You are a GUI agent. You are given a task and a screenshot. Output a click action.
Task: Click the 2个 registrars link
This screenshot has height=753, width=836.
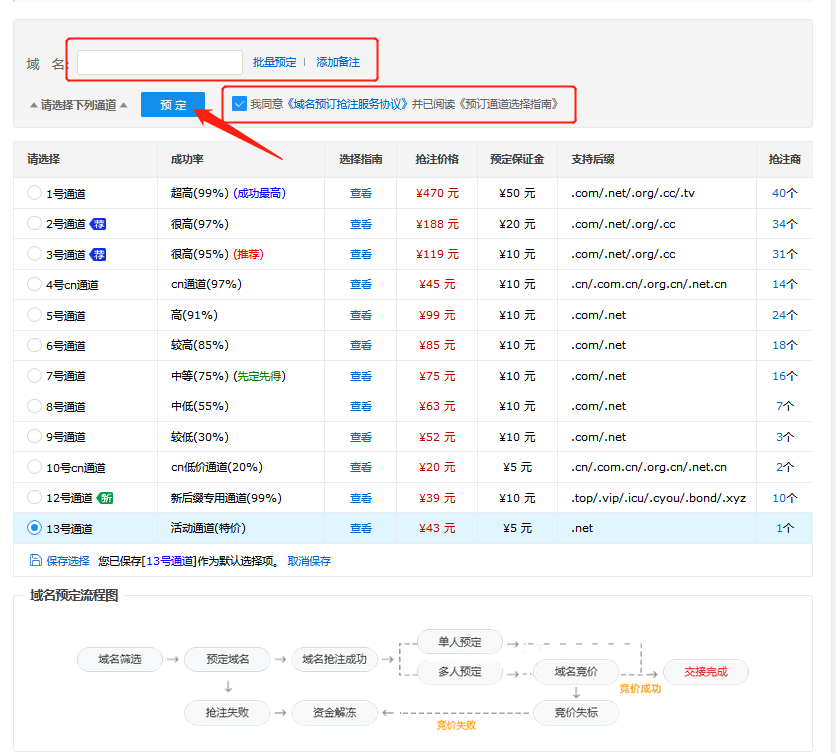coord(785,467)
